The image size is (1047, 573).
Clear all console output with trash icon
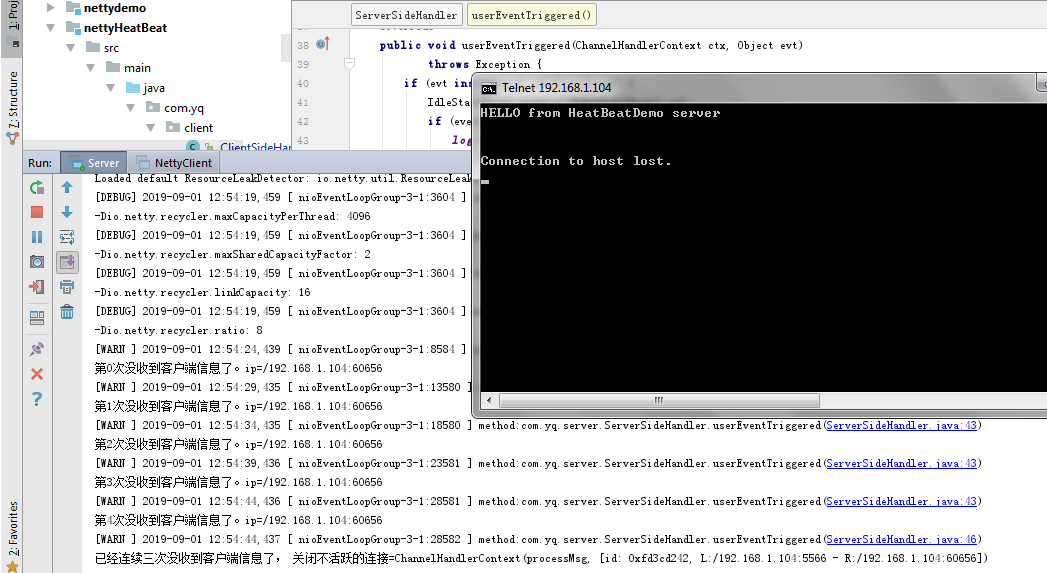pos(67,312)
